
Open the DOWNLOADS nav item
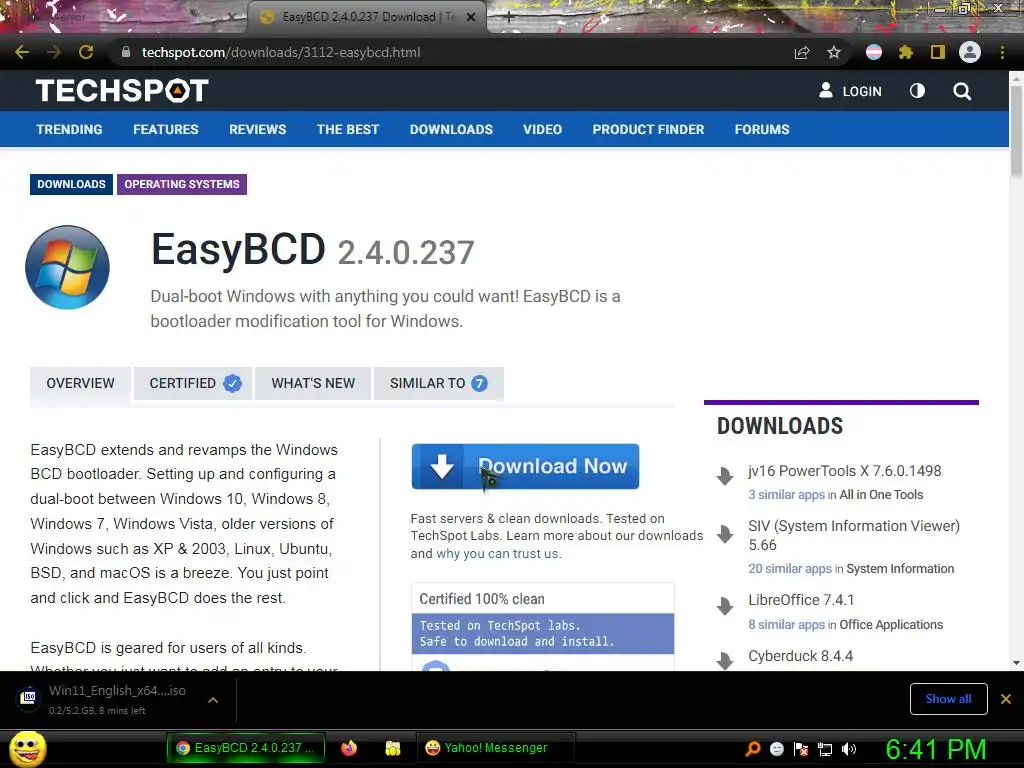pyautogui.click(x=451, y=129)
